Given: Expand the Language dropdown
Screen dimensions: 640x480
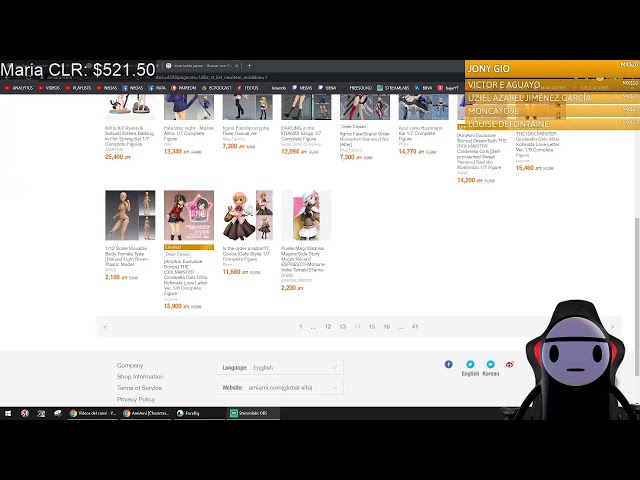Looking at the screenshot, I should click(x=280, y=368).
